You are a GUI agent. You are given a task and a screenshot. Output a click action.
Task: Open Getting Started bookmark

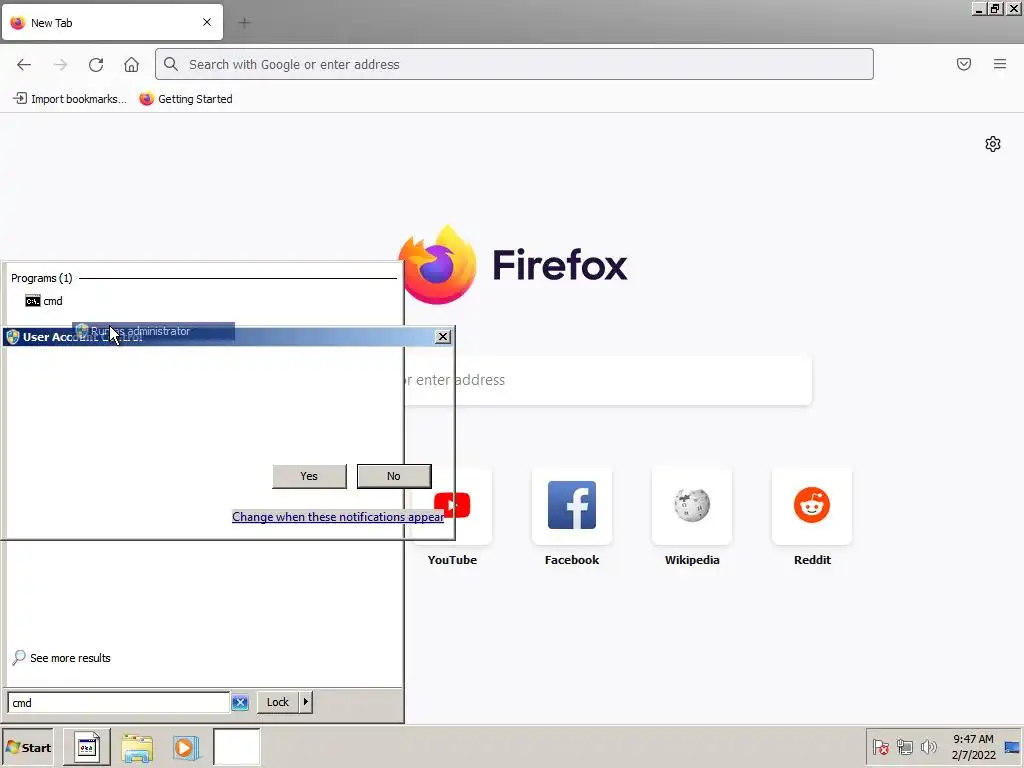(x=186, y=99)
